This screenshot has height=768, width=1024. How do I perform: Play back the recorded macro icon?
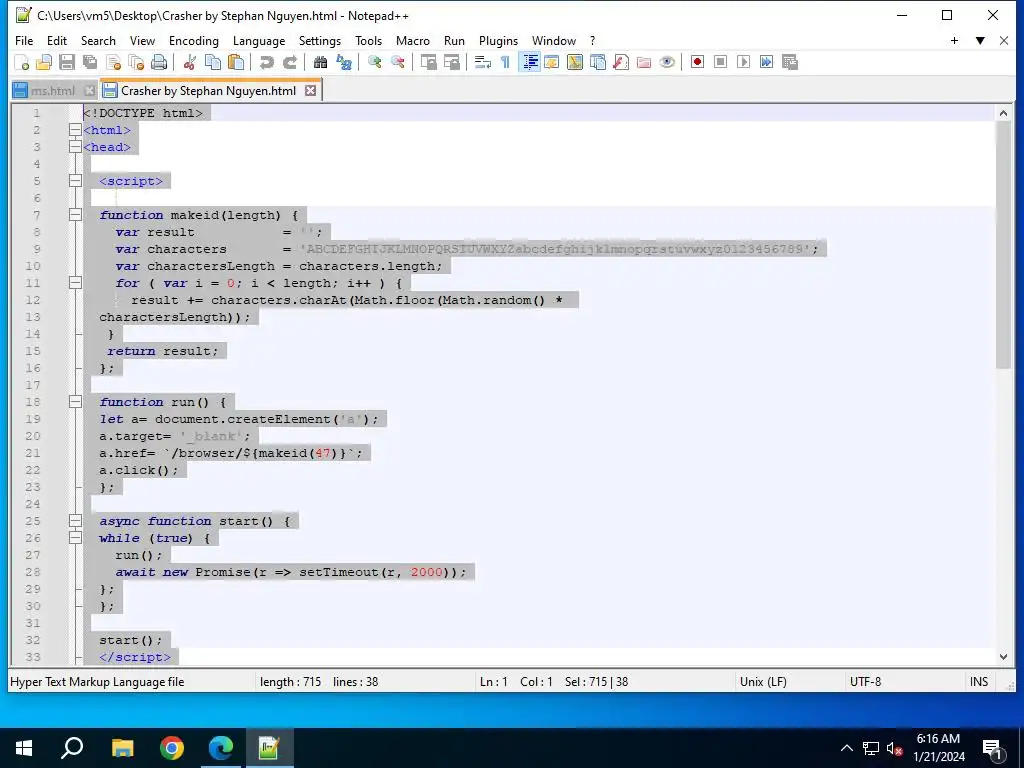click(743, 62)
